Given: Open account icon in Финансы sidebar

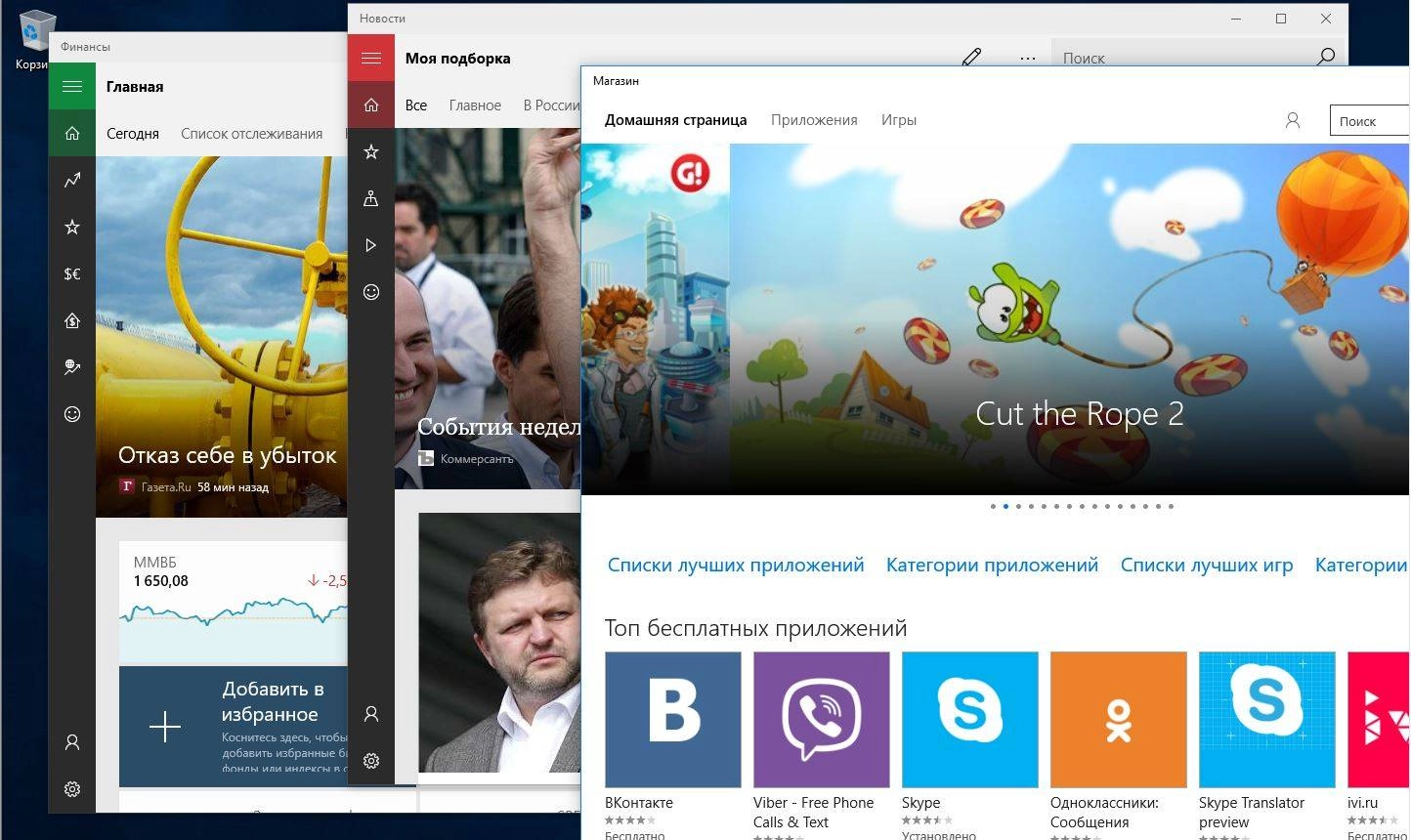Looking at the screenshot, I should (x=72, y=743).
